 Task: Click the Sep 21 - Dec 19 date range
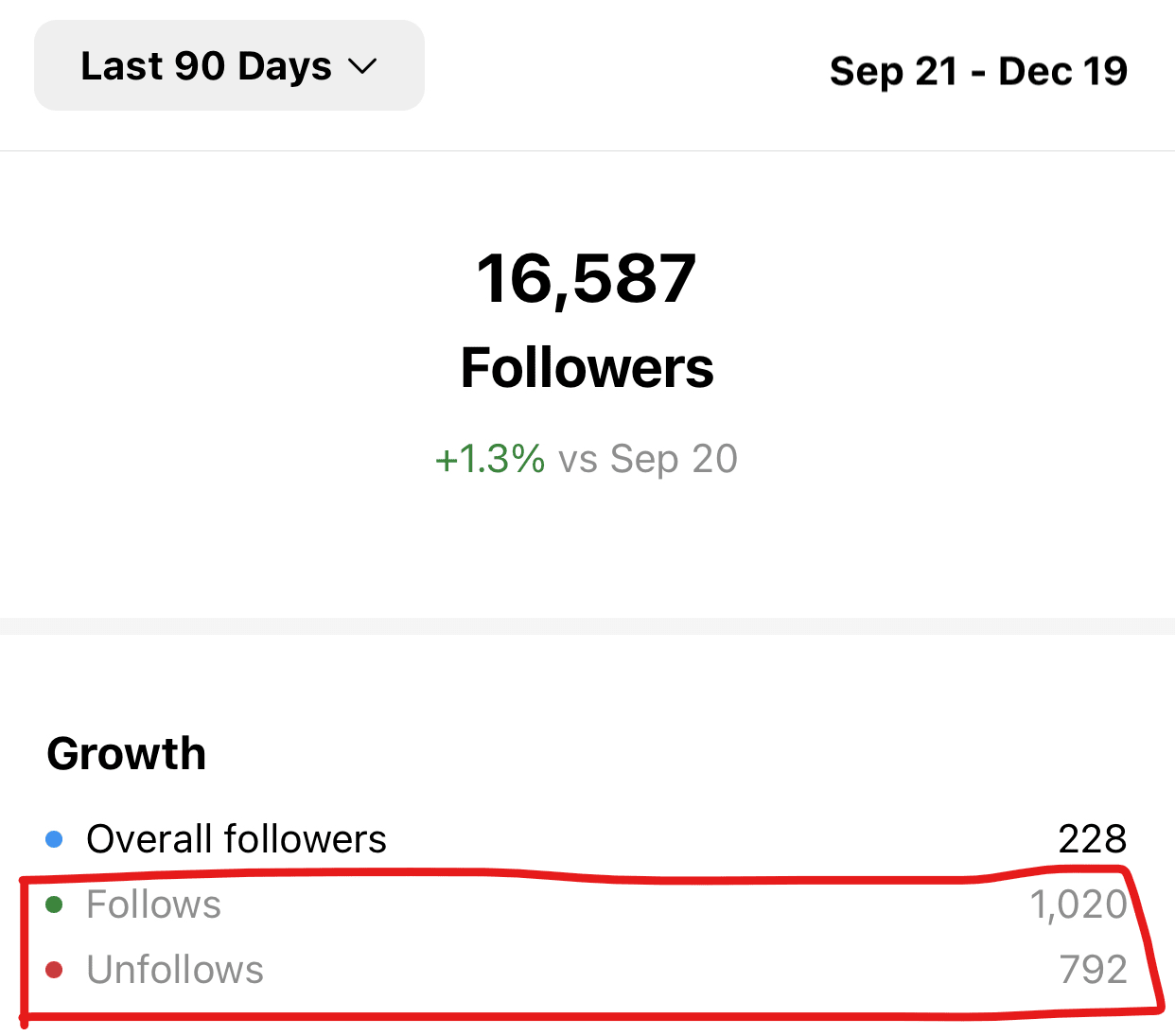point(978,71)
